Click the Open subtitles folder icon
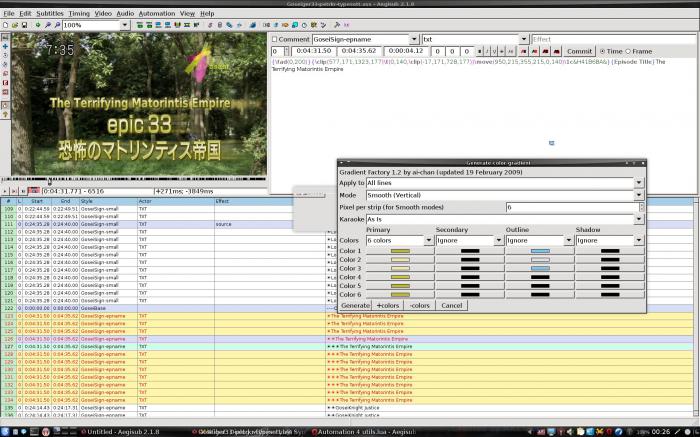Screen dimensions: 700x437 click(x=15, y=25)
